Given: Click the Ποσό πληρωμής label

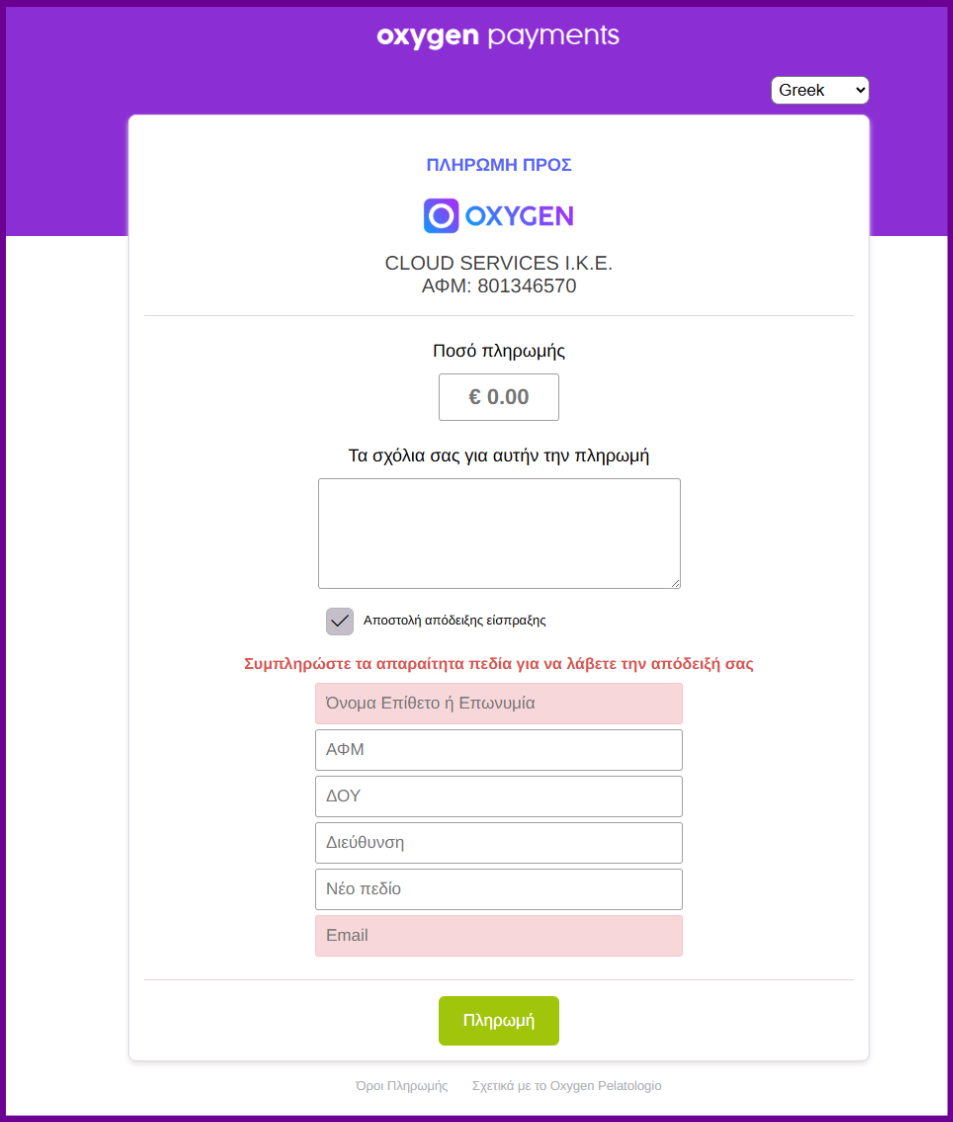Looking at the screenshot, I should [x=499, y=351].
